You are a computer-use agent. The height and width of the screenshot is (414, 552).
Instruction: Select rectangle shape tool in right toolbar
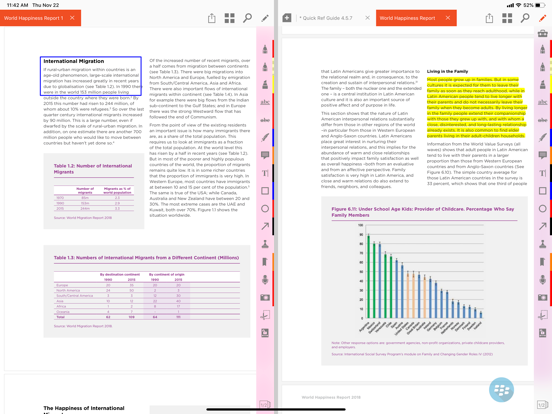click(542, 191)
